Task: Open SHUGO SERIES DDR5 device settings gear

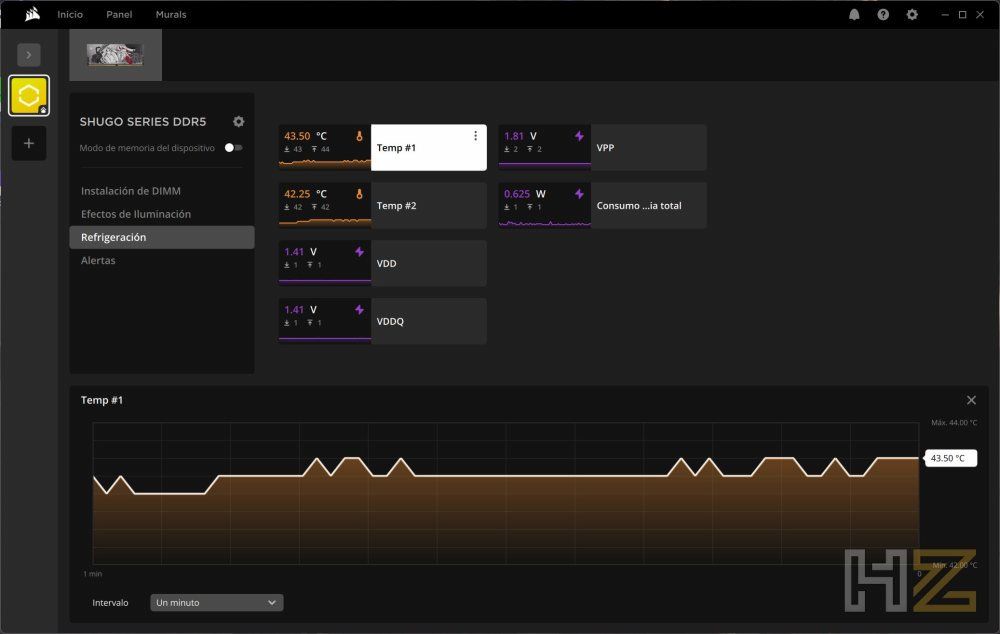Action: [x=239, y=121]
